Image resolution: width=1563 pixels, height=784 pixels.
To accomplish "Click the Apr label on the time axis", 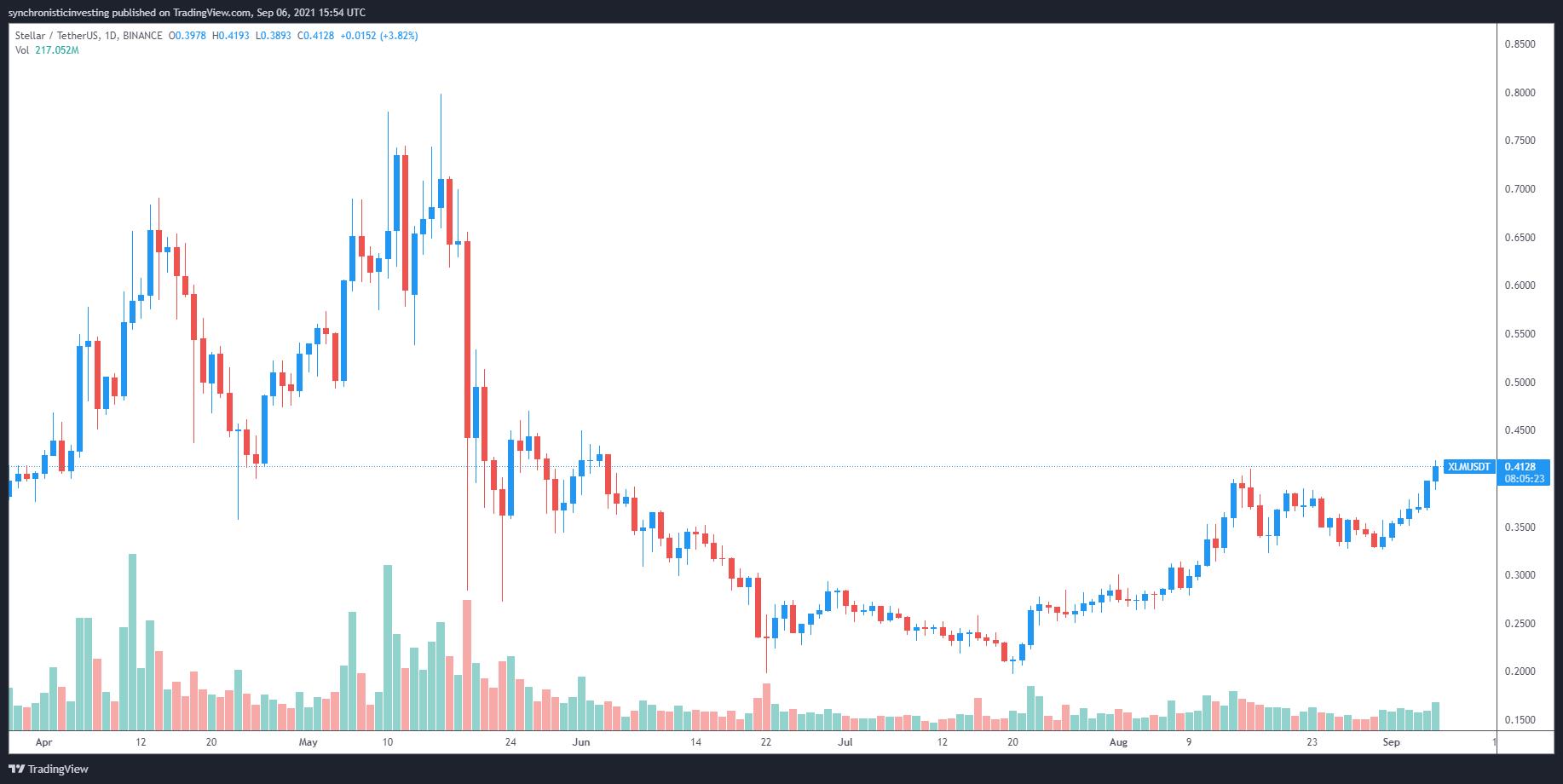I will 44,742.
